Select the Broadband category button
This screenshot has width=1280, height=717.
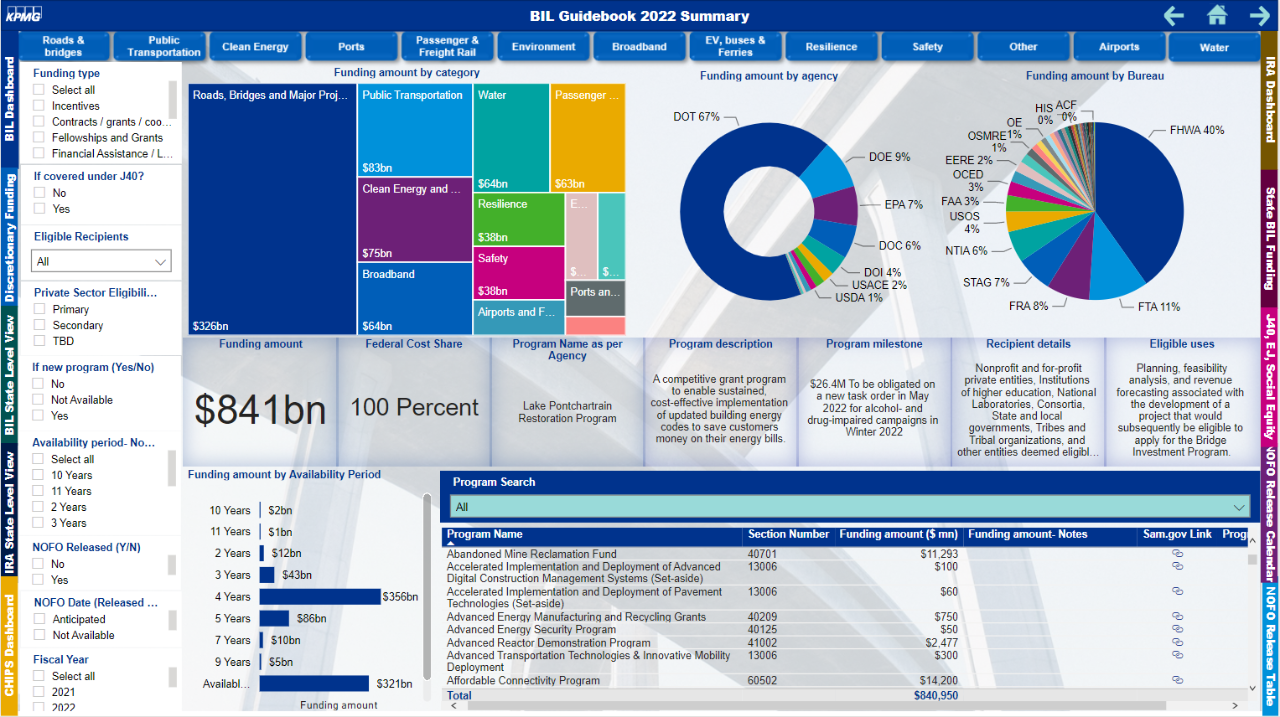pos(639,47)
